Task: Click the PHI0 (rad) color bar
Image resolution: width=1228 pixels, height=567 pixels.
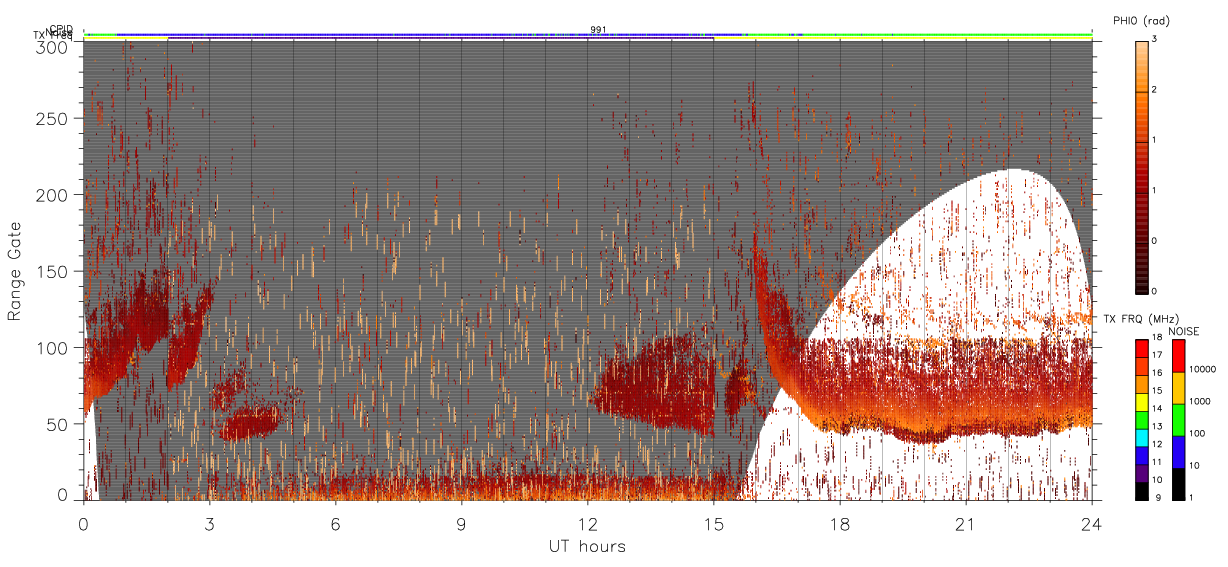Action: (1143, 166)
